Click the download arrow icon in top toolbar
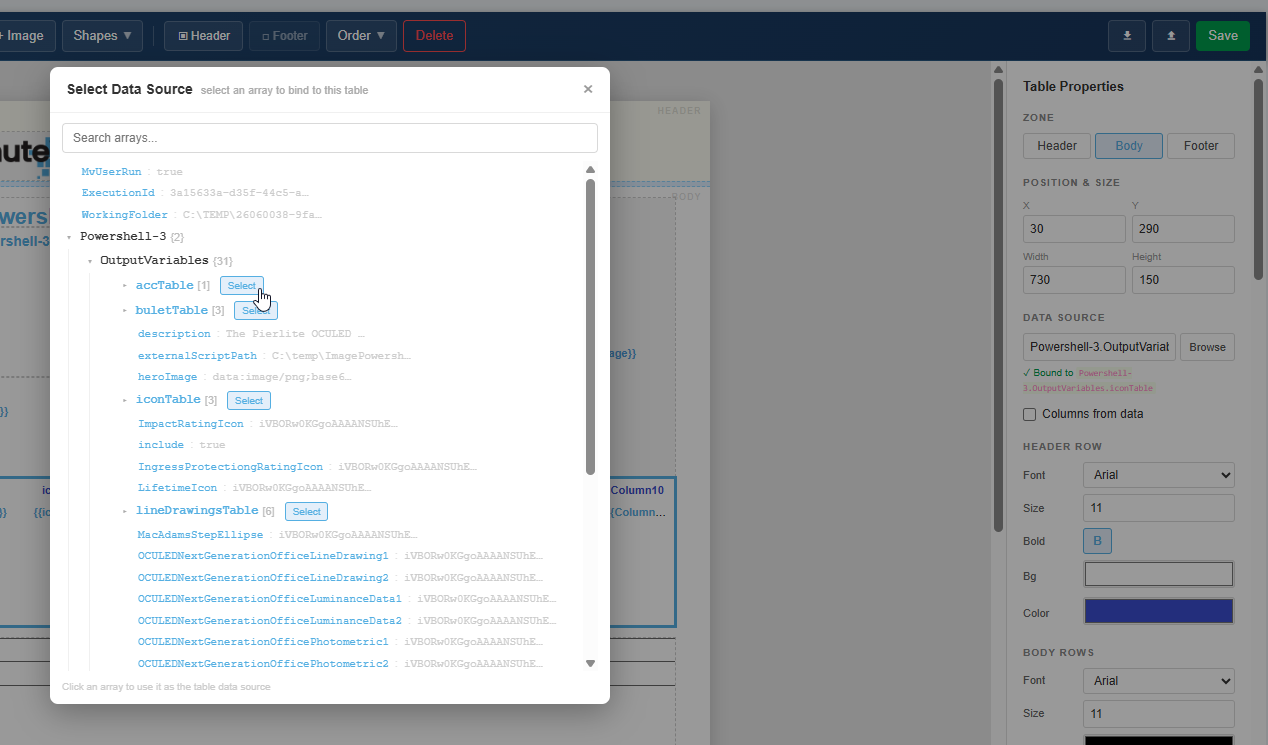The image size is (1268, 745). (x=1127, y=36)
